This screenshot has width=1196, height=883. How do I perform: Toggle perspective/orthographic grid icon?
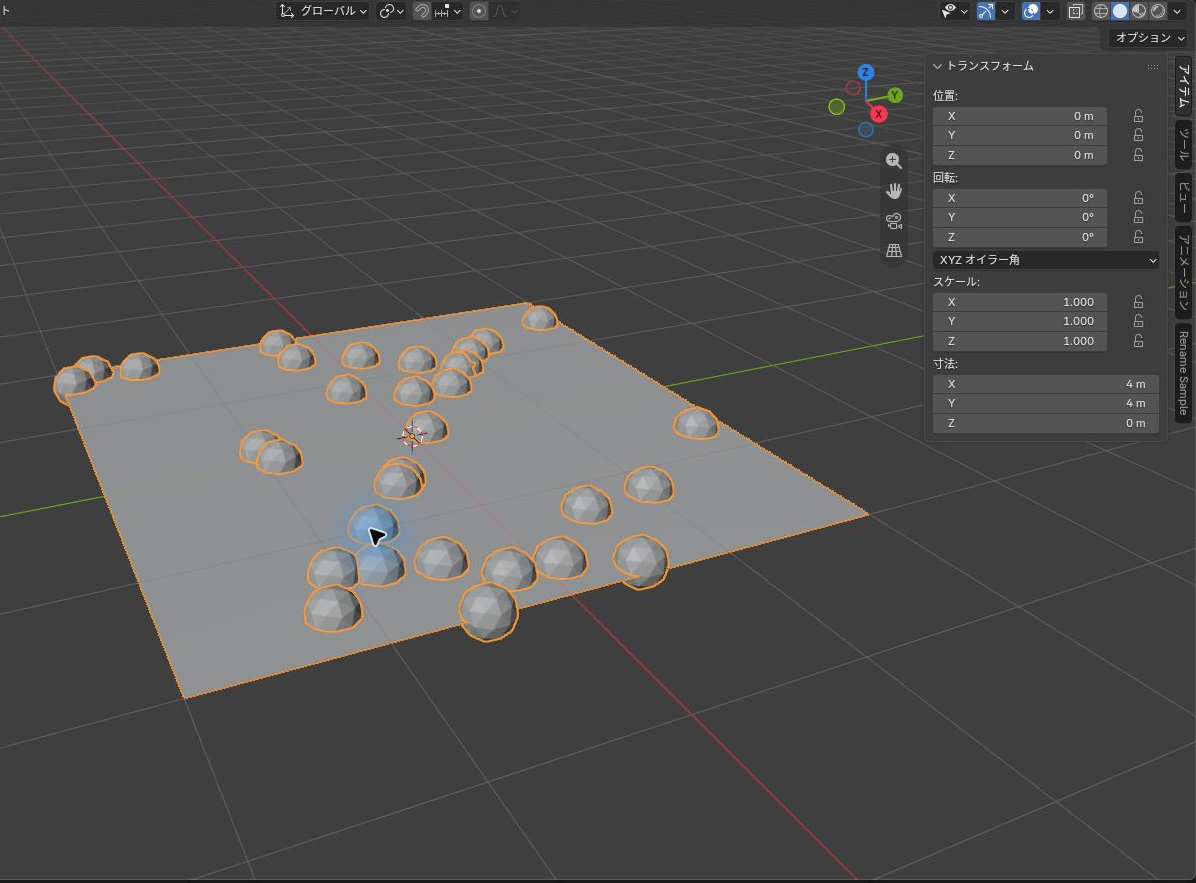[x=894, y=251]
